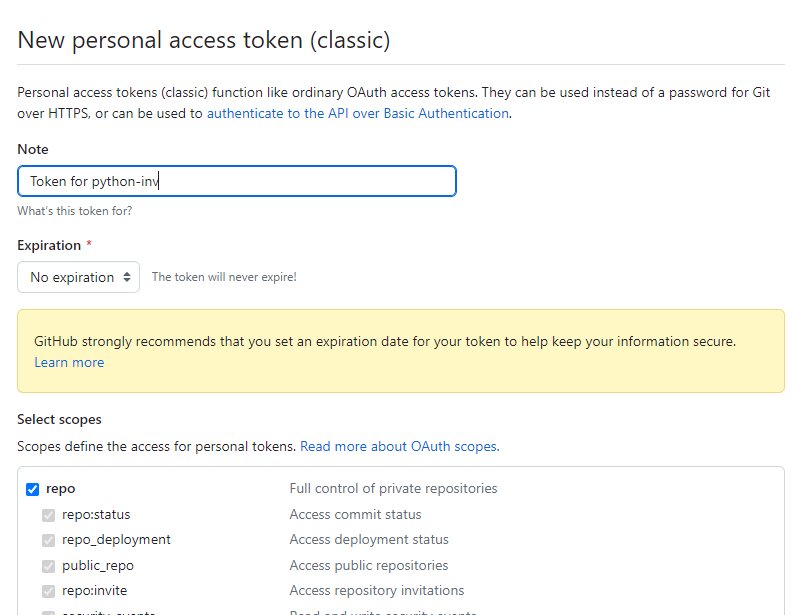798x615 pixels.
Task: Click the repo scope name label
Action: 61,489
